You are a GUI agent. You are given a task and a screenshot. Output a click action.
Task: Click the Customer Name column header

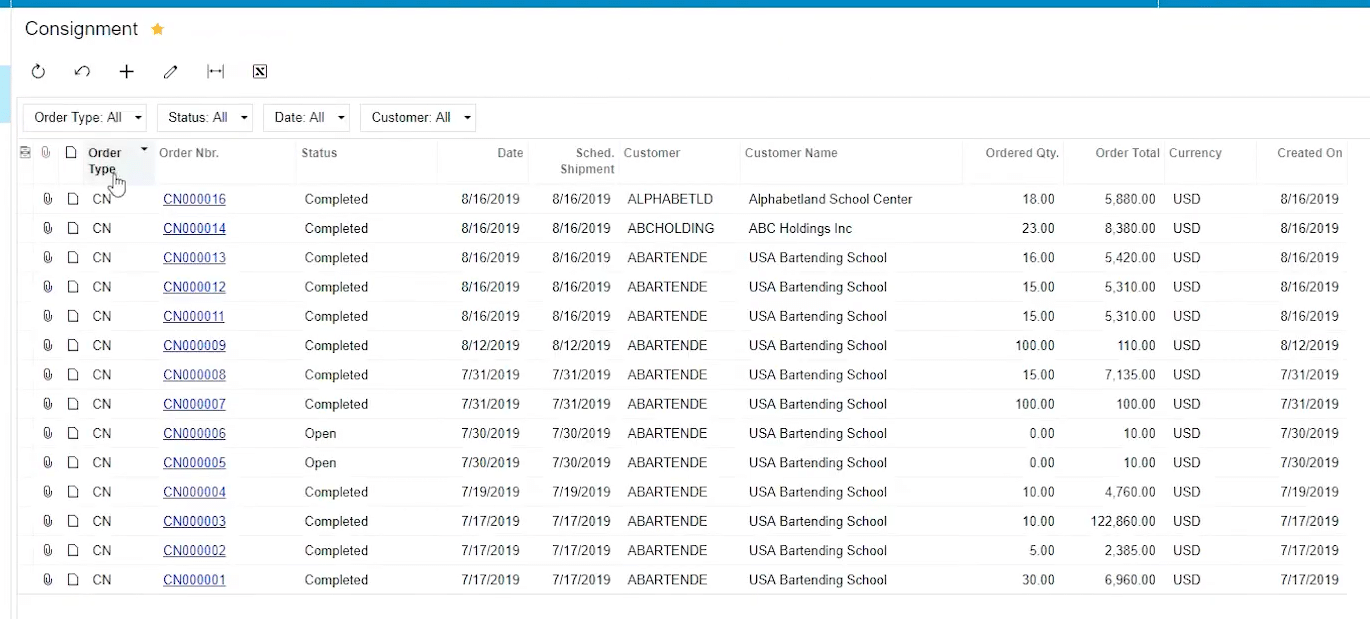tap(791, 153)
